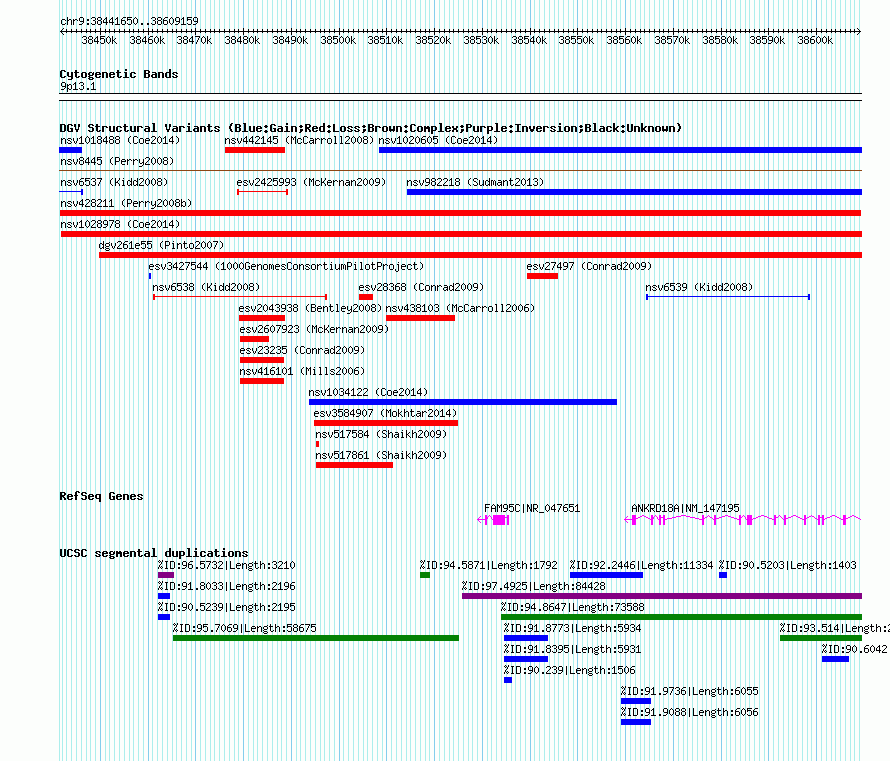
Task: Select the nsv6537 (Kidd2008) label
Action: pyautogui.click(x=114, y=182)
